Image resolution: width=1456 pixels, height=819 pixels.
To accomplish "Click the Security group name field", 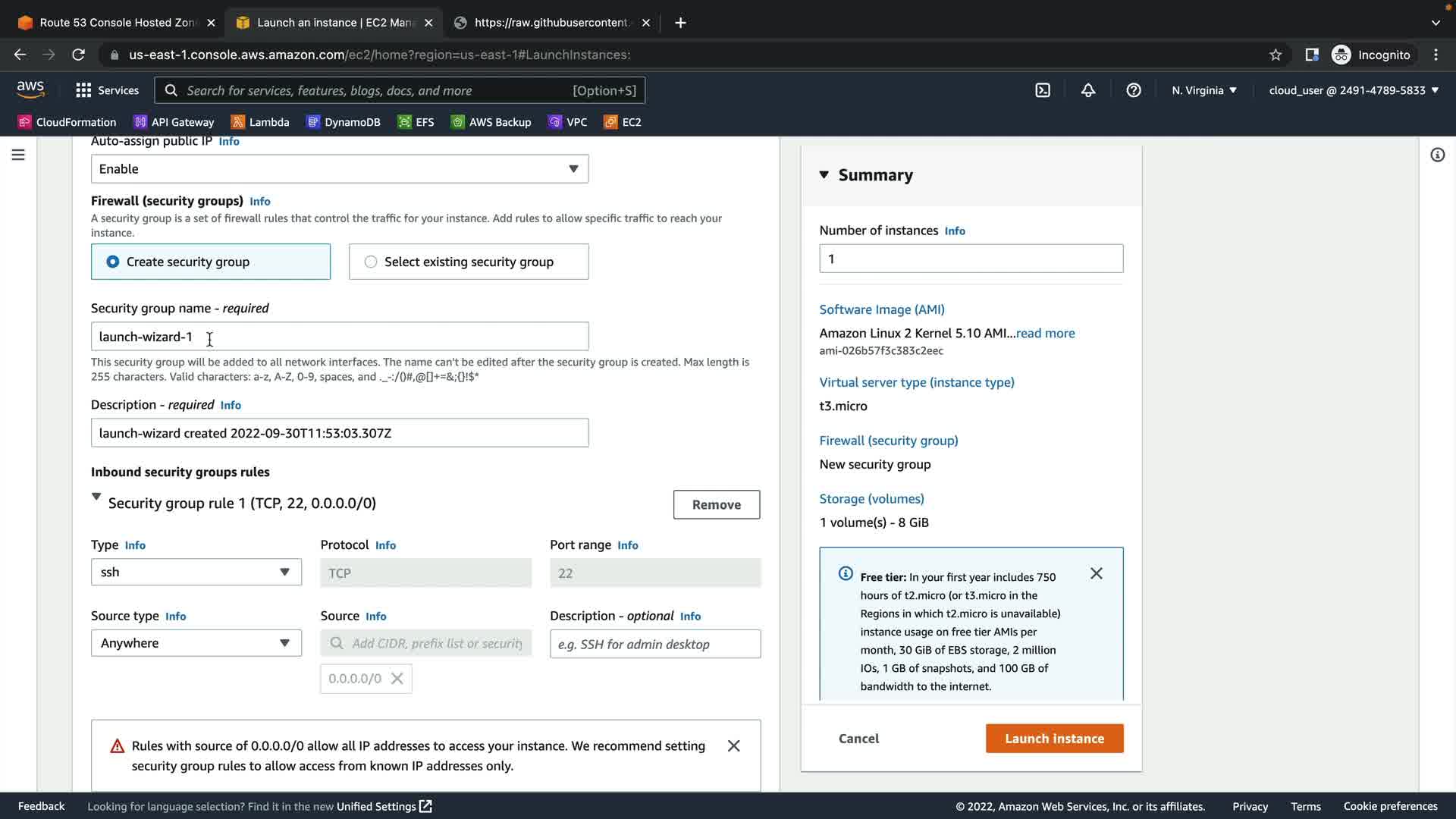I will click(x=339, y=337).
